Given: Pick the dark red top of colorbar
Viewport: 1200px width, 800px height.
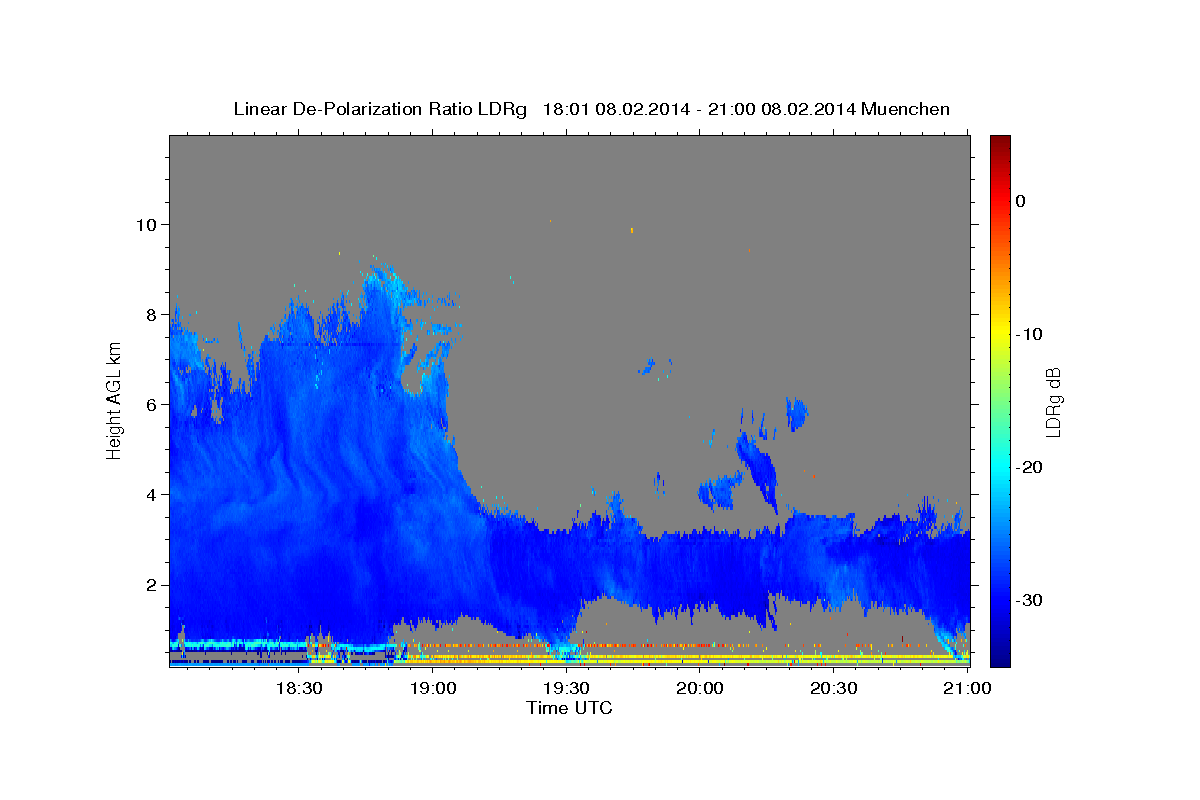Looking at the screenshot, I should tap(1000, 142).
